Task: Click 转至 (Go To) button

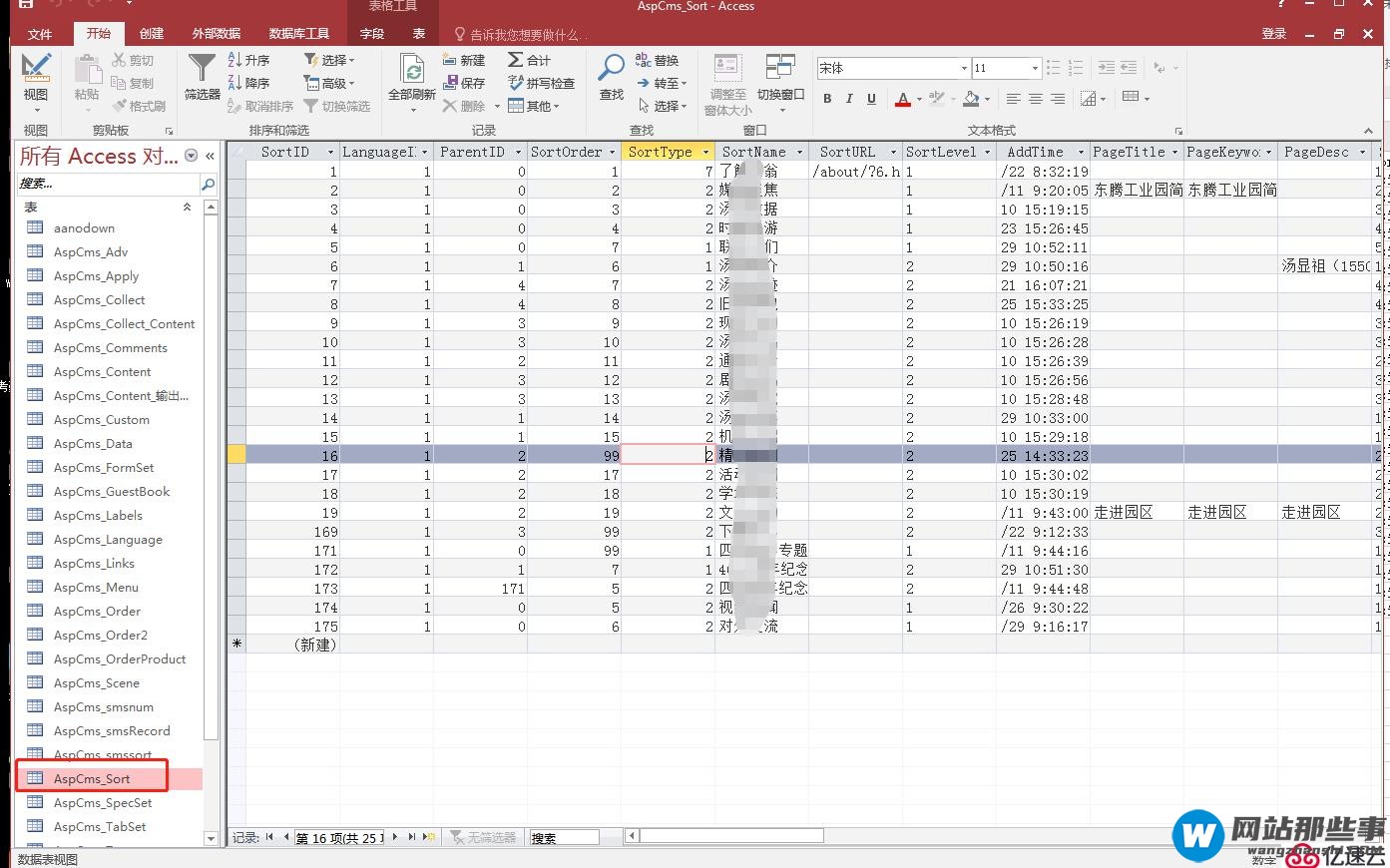Action: (663, 84)
